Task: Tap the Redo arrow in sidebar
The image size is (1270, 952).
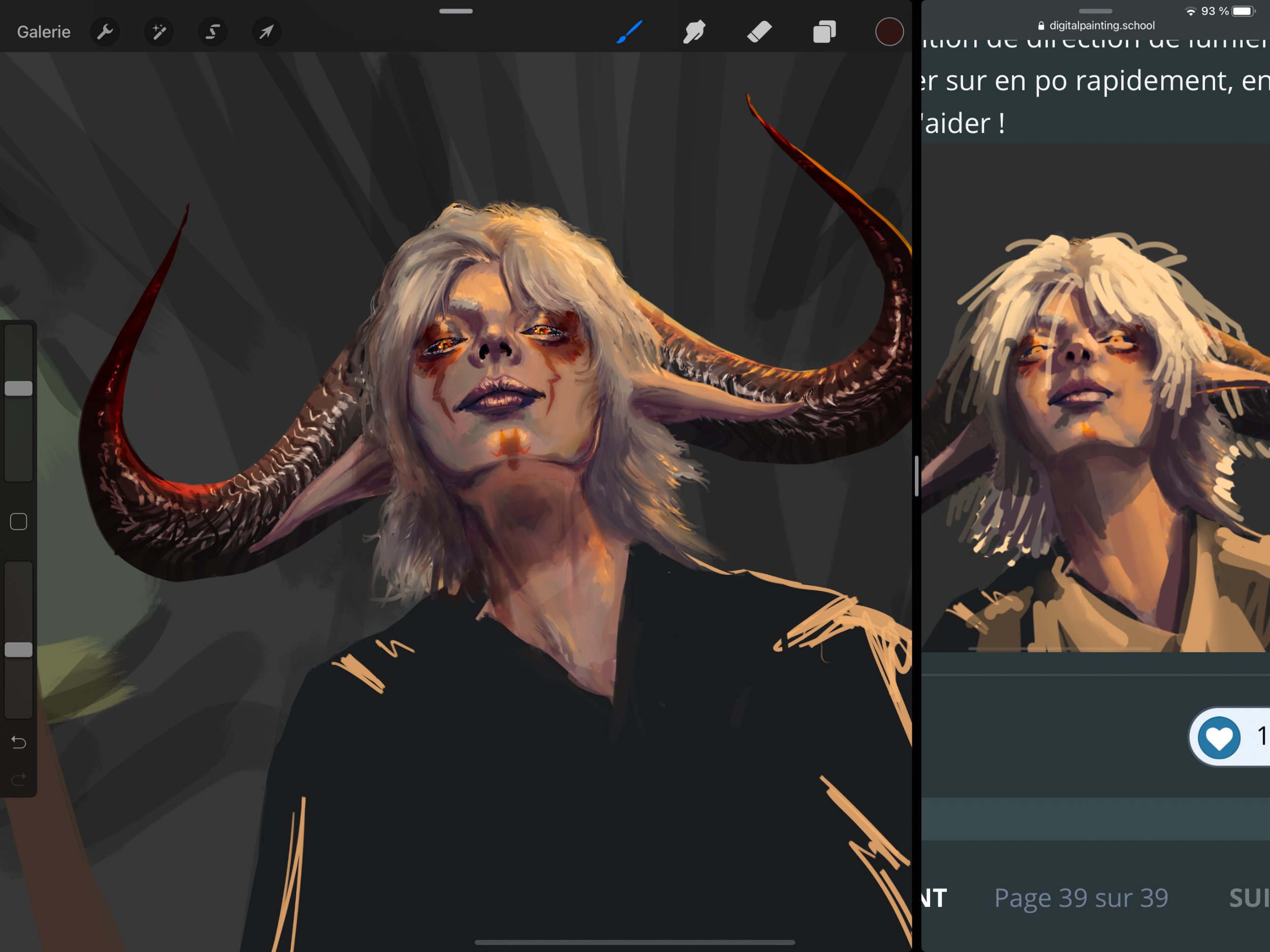Action: tap(18, 779)
